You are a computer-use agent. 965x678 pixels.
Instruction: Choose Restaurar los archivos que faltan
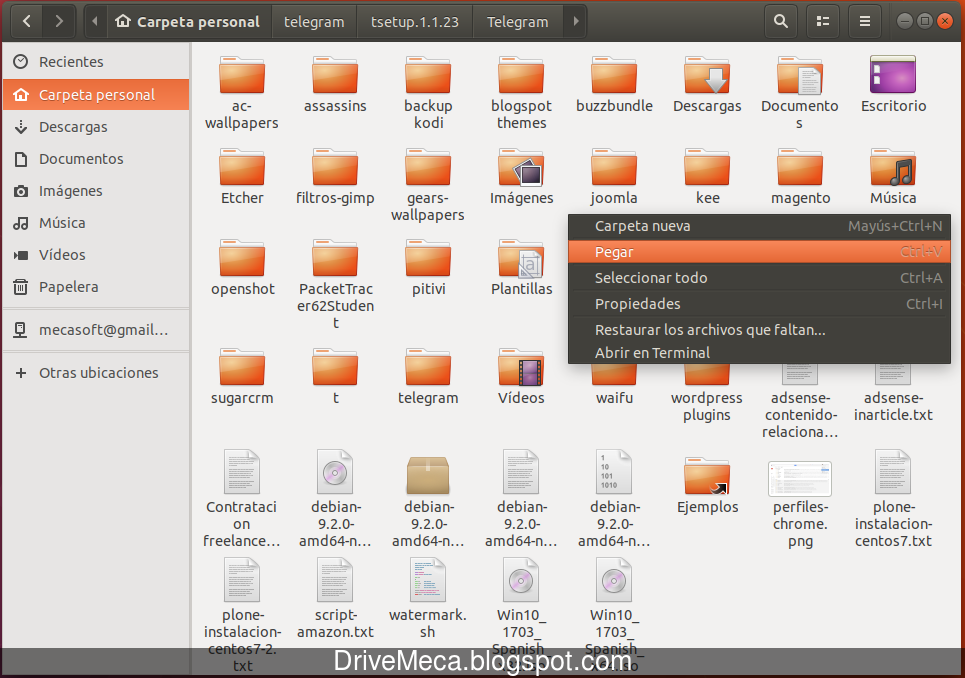[x=759, y=330]
